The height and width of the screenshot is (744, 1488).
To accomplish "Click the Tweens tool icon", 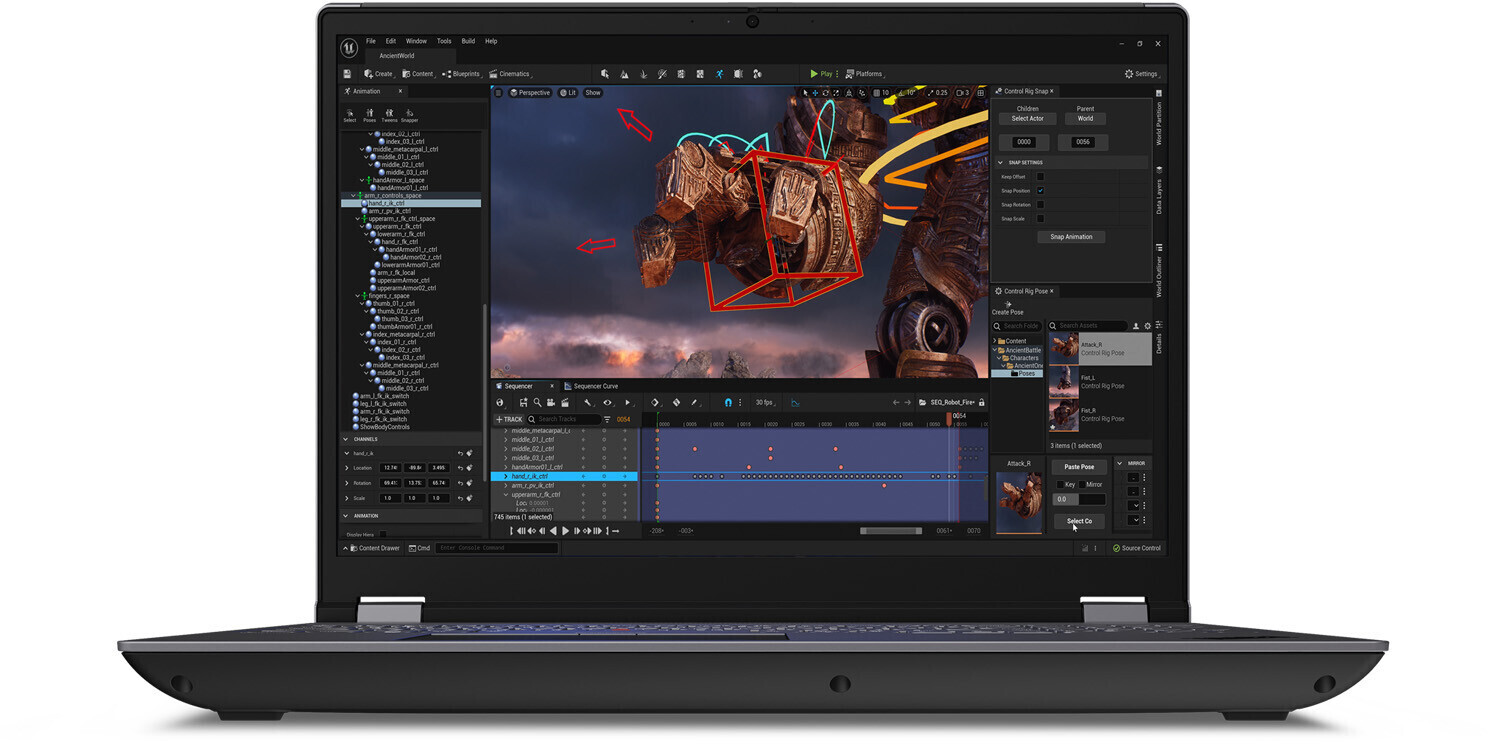I will (x=389, y=114).
